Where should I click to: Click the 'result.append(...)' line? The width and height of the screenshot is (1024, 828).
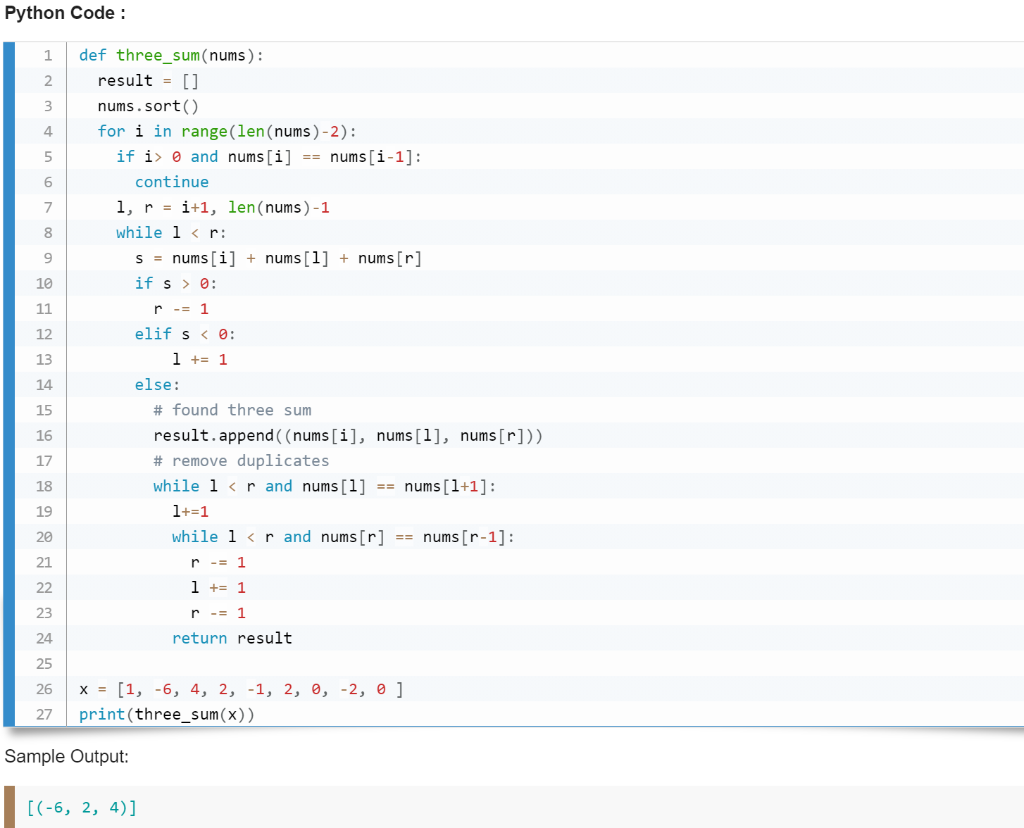(x=348, y=436)
